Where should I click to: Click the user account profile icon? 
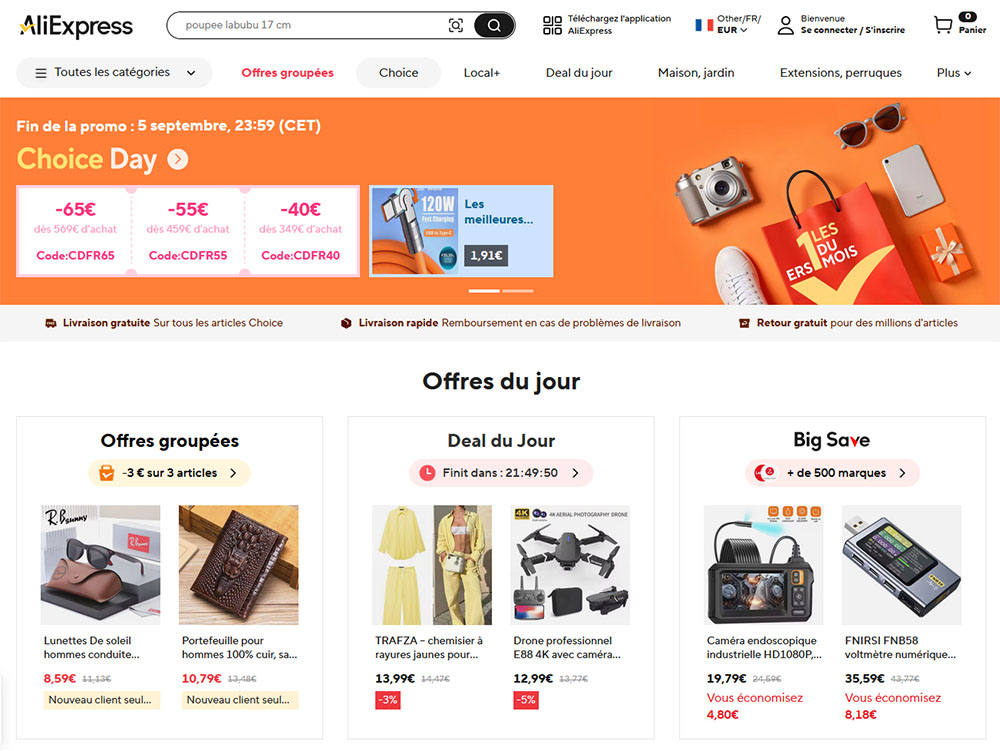click(x=786, y=26)
